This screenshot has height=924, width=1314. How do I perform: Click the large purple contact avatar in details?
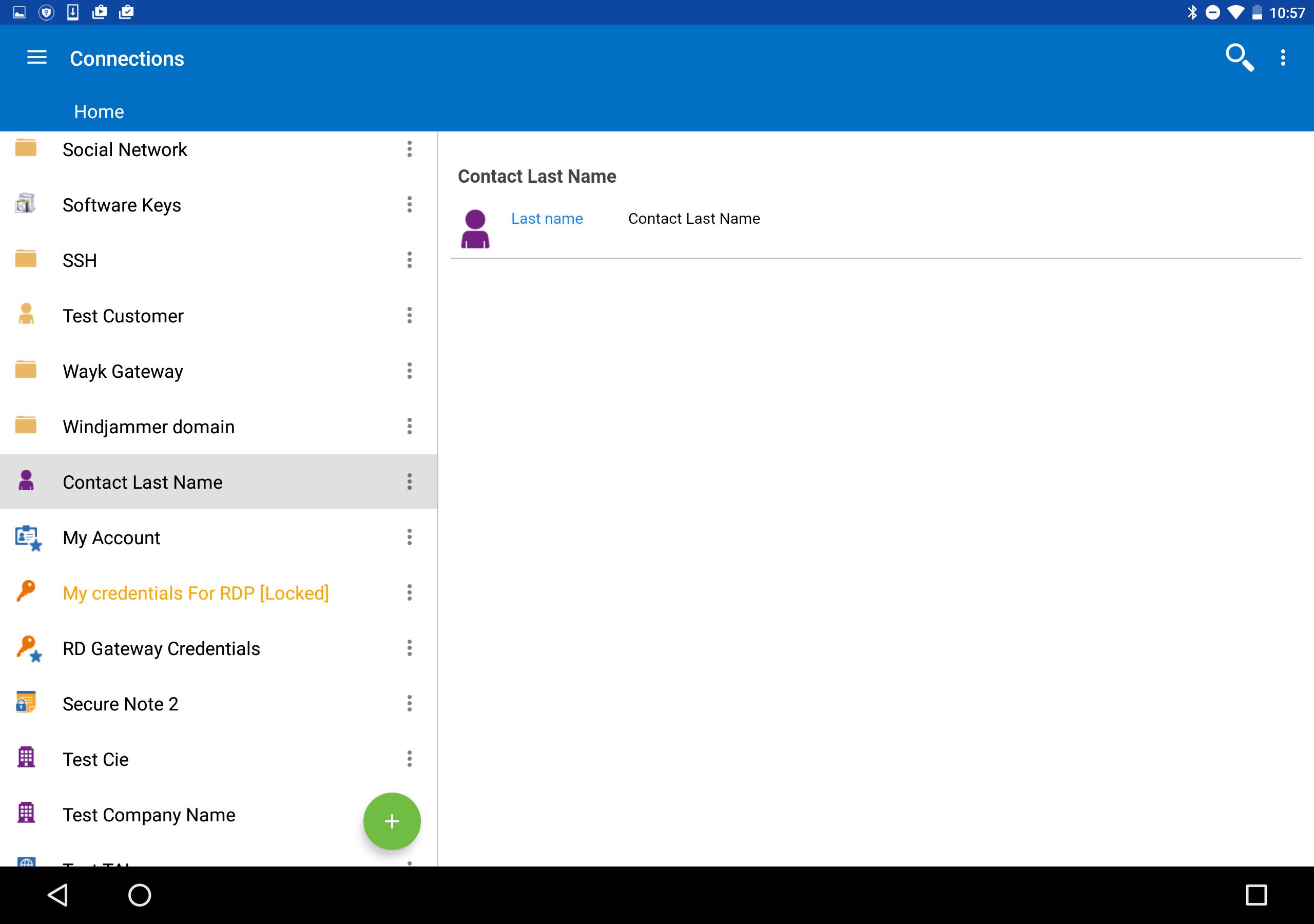pyautogui.click(x=475, y=229)
